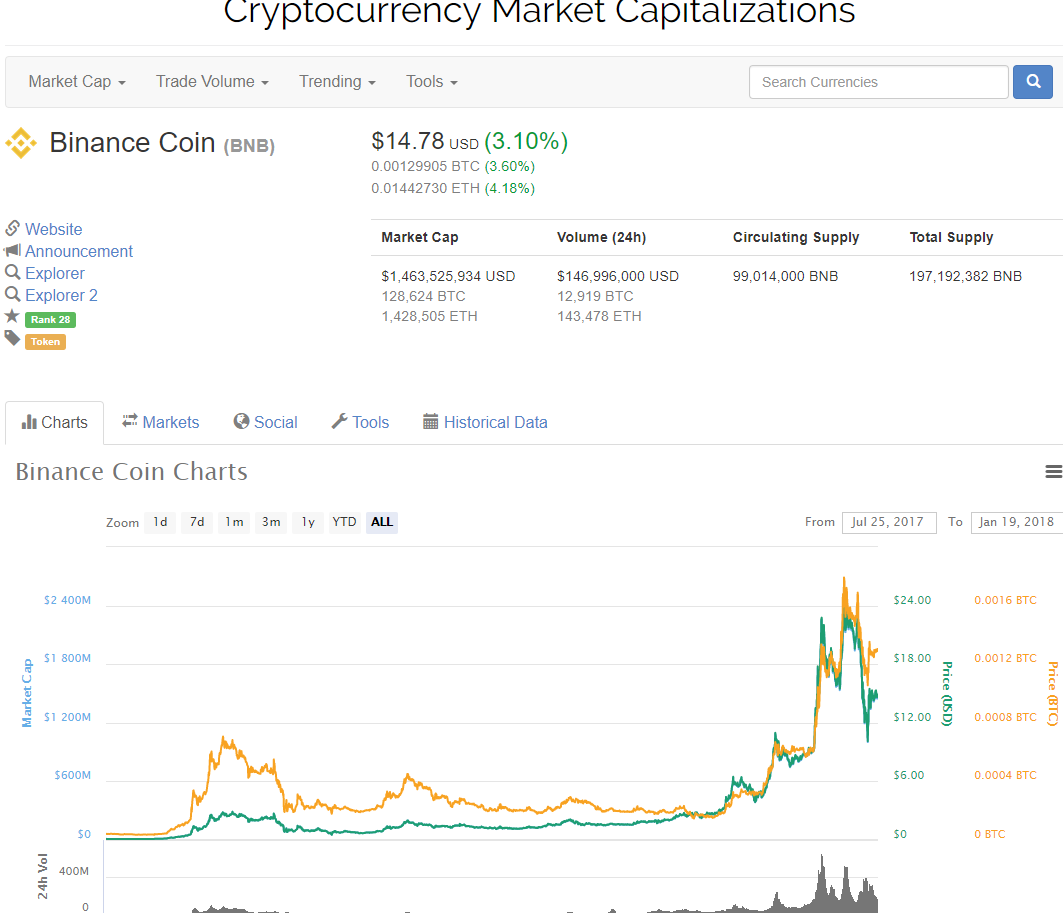
Task: Click the link icon beside Website
Action: 12,228
